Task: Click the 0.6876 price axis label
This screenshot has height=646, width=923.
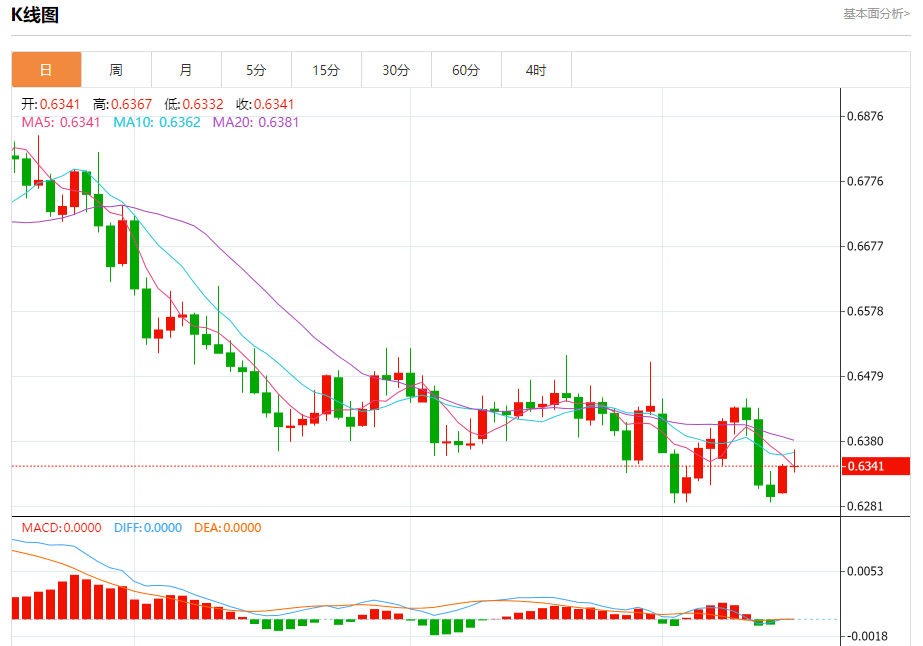Action: 865,116
